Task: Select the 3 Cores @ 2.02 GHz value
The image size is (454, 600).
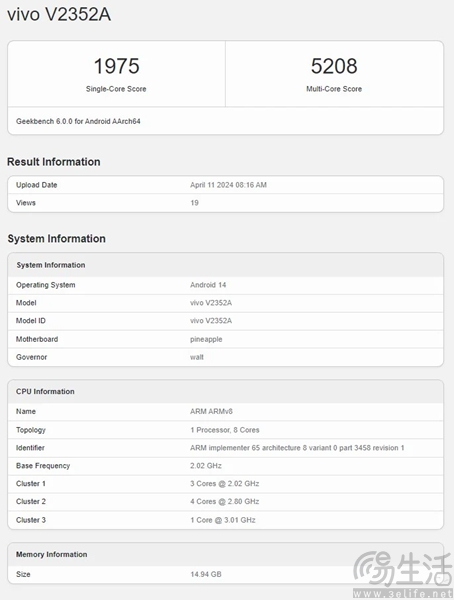Action: (225, 484)
